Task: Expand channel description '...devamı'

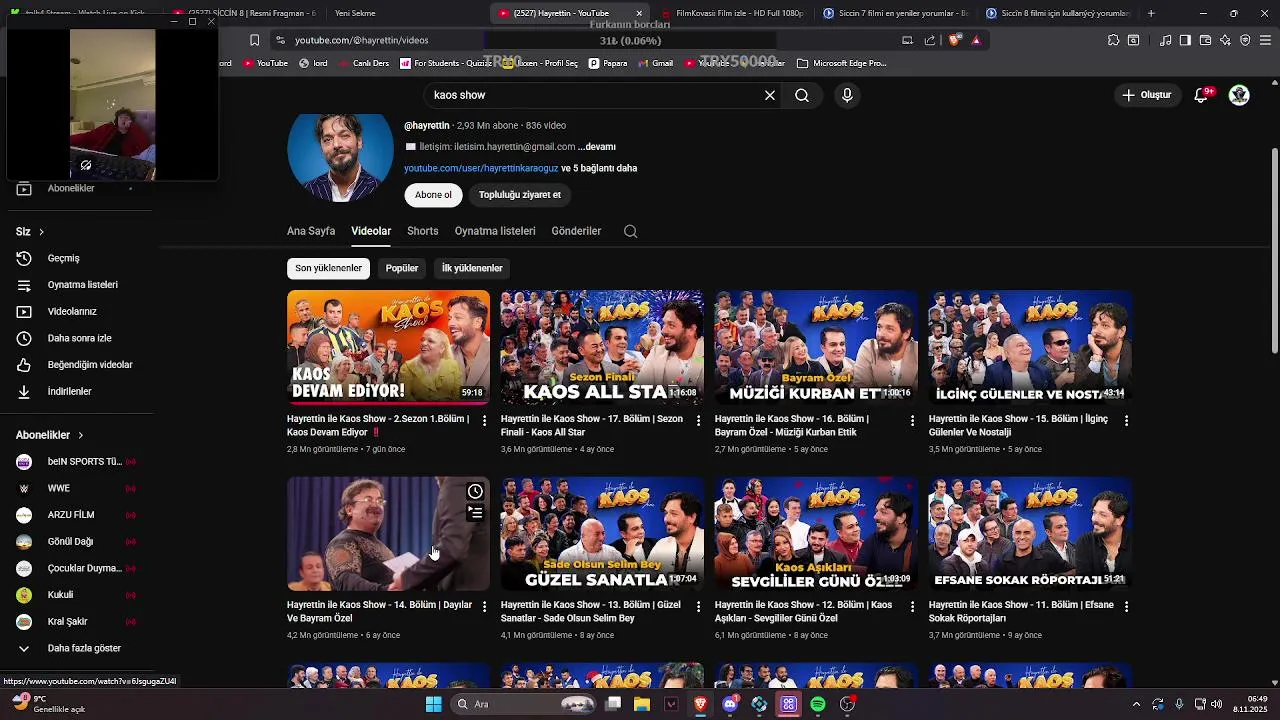Action: (597, 147)
